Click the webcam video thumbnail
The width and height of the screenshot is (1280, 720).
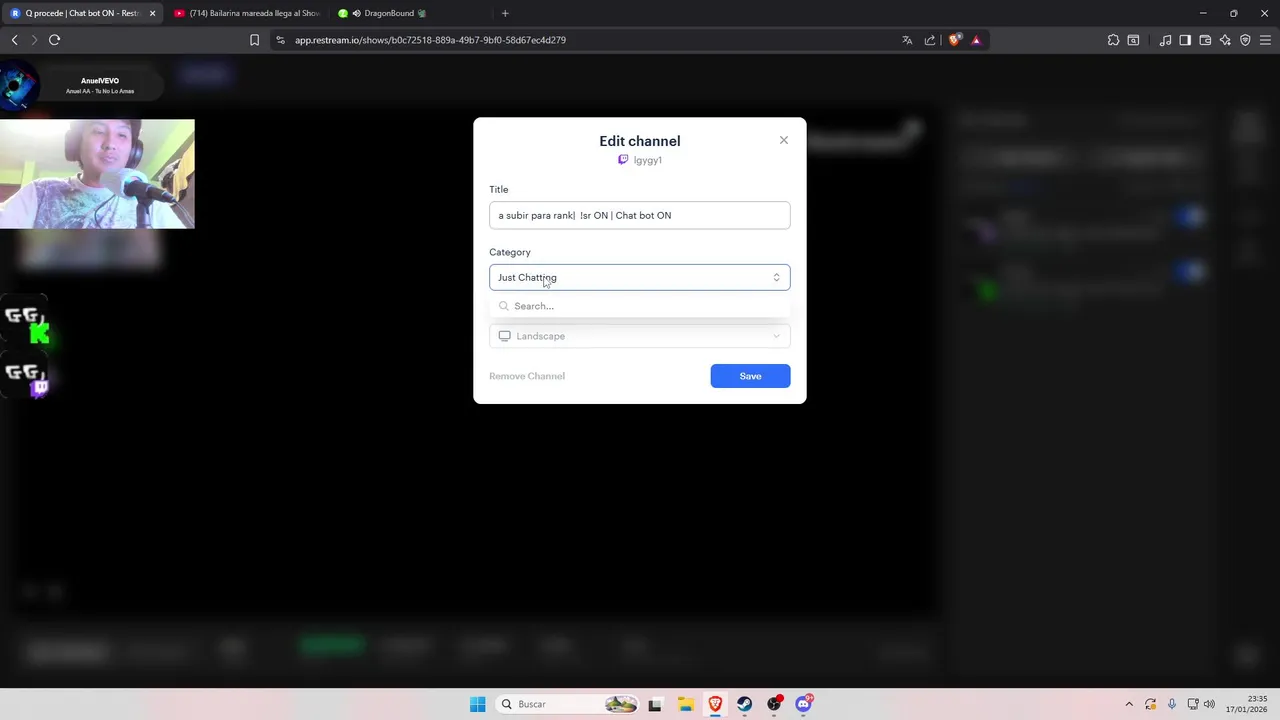click(97, 174)
